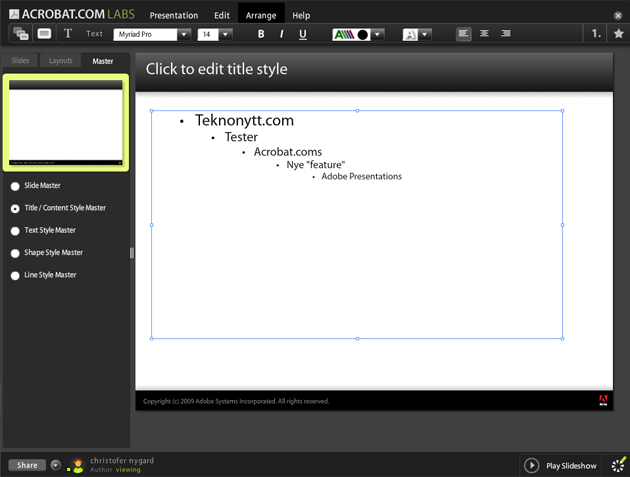Click the Acrobat.com Labs logo
630x477 pixels.
[72, 14]
